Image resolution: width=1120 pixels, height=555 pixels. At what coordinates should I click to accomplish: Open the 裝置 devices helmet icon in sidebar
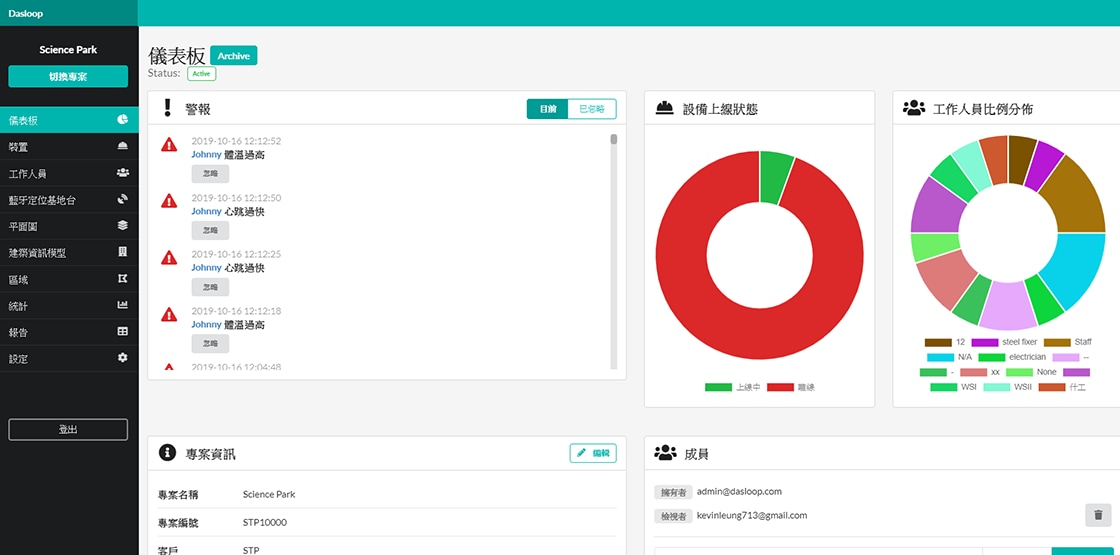tap(122, 147)
